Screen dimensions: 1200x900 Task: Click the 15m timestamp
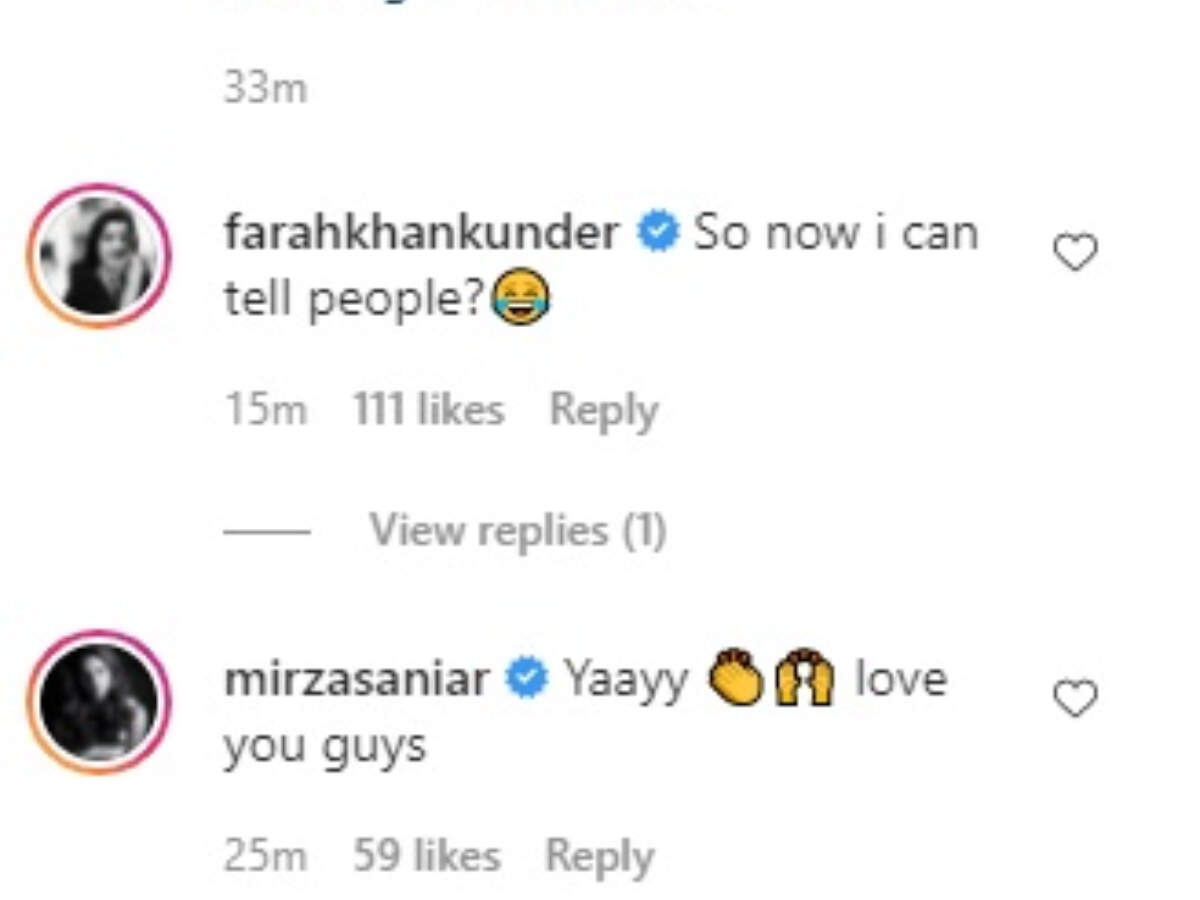pyautogui.click(x=265, y=410)
